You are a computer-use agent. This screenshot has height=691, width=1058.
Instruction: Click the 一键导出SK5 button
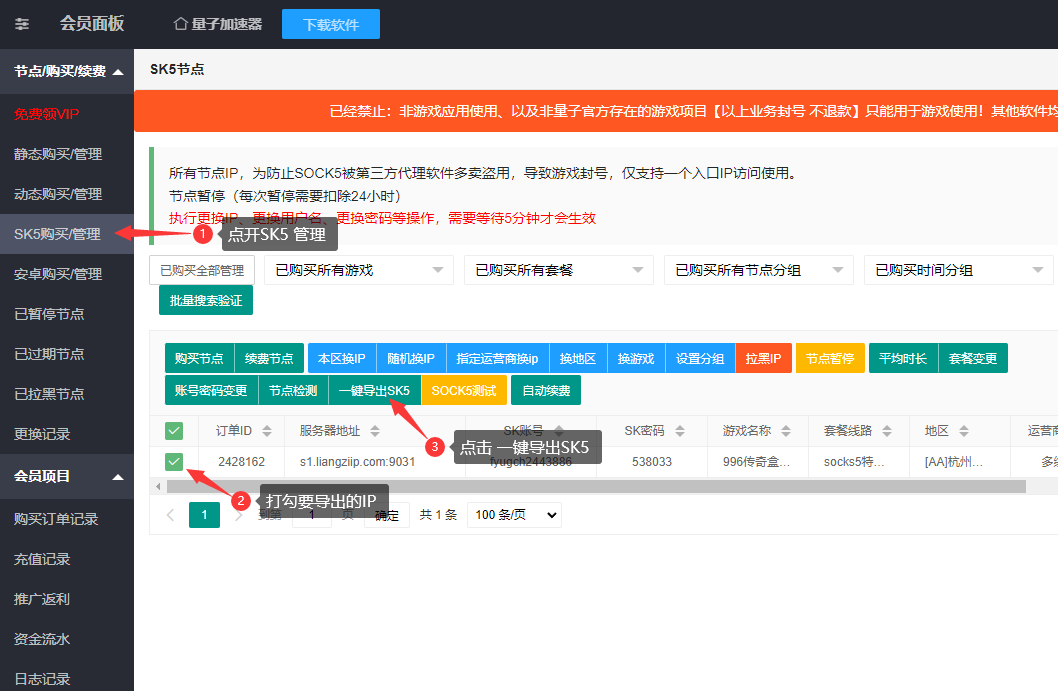373,390
